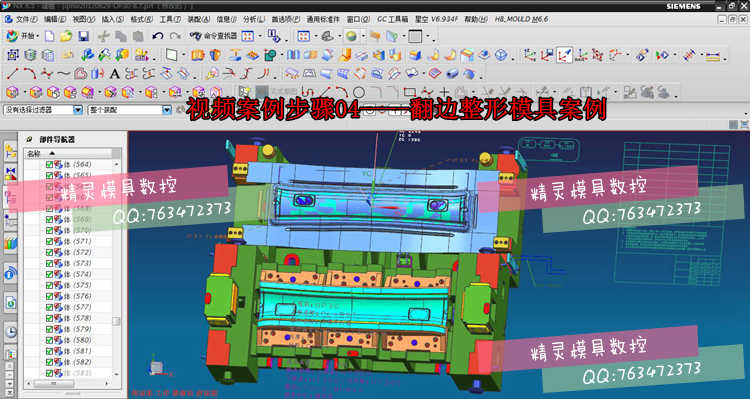750x399 pixels.
Task: Click the tube feature icon
Action: [x=452, y=74]
